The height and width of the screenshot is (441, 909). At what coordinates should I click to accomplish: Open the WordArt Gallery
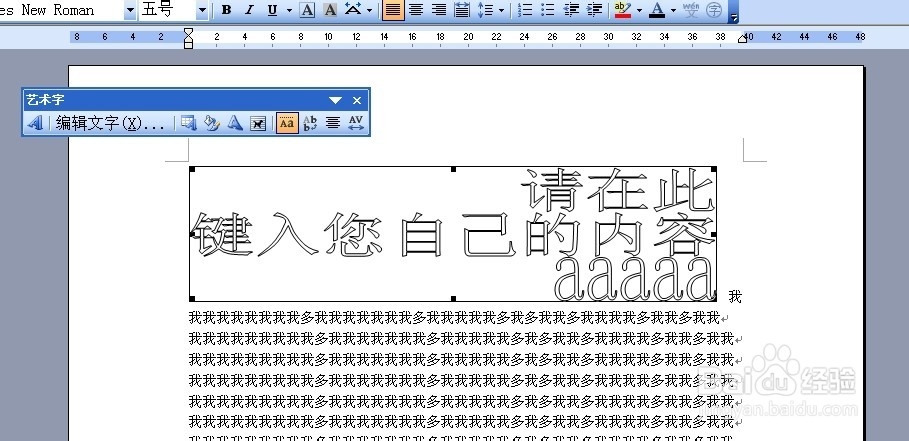(188, 123)
